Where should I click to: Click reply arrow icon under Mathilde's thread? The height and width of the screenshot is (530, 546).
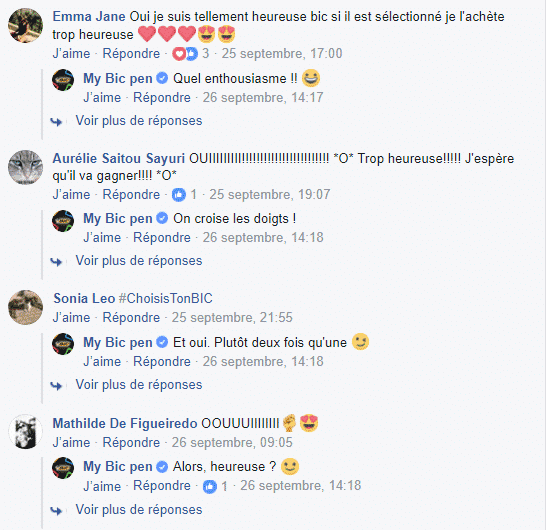pyautogui.click(x=56, y=511)
